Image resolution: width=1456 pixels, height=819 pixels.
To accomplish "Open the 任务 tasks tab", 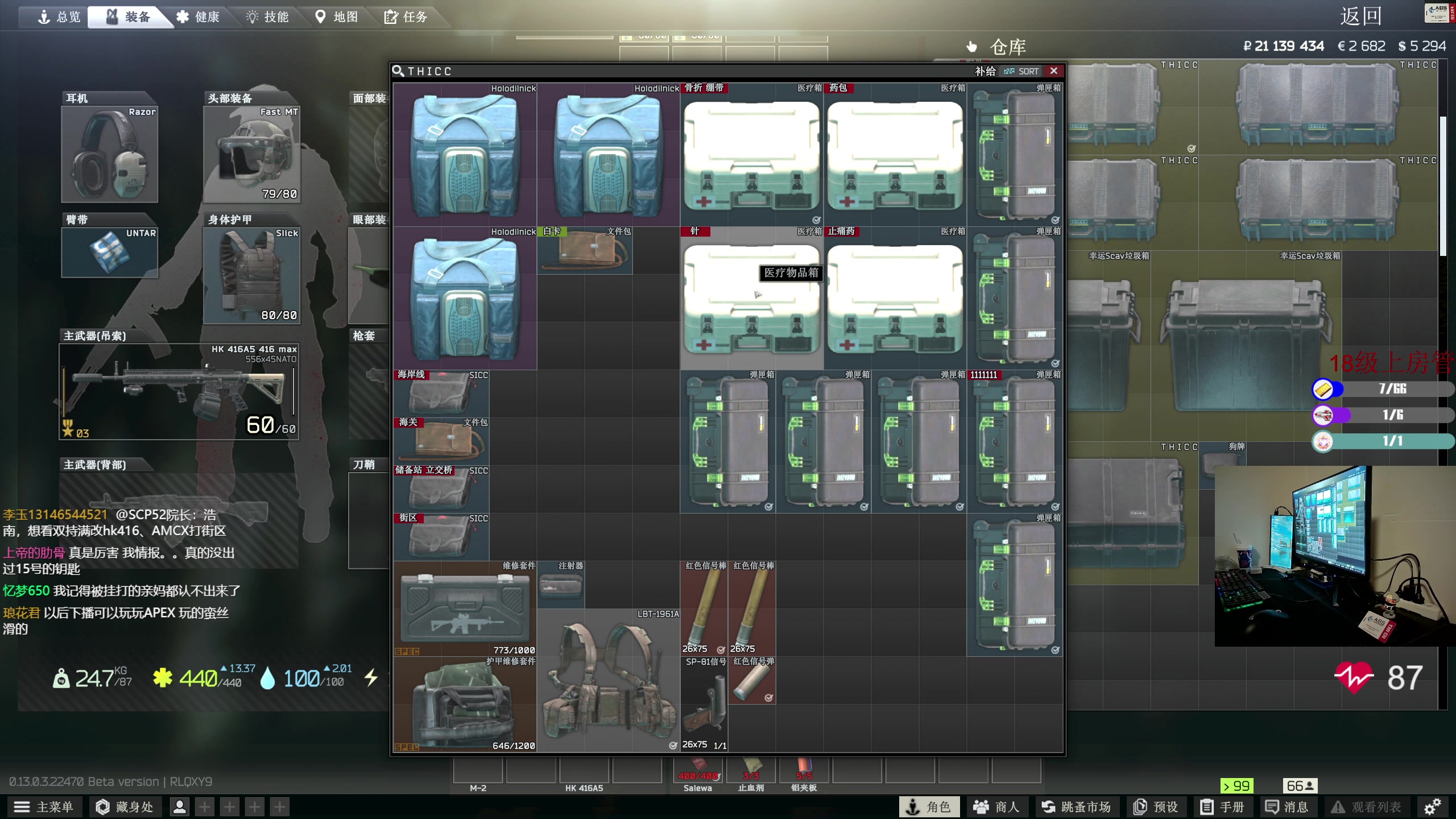I will click(406, 16).
